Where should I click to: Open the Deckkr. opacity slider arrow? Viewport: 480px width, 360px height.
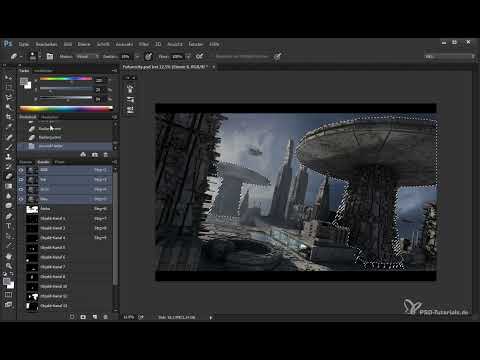coord(137,57)
